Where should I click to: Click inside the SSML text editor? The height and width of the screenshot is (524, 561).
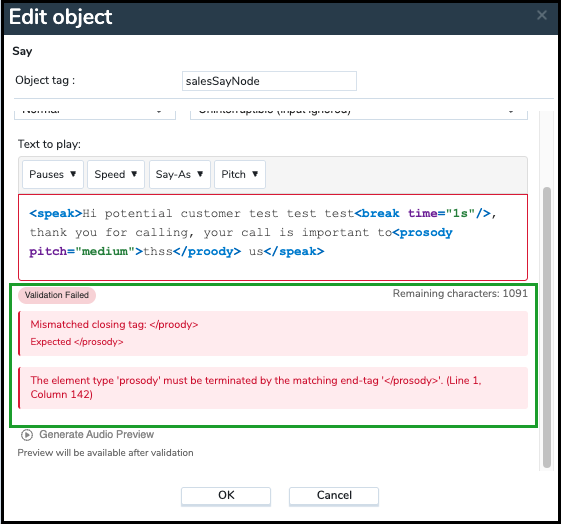point(273,237)
